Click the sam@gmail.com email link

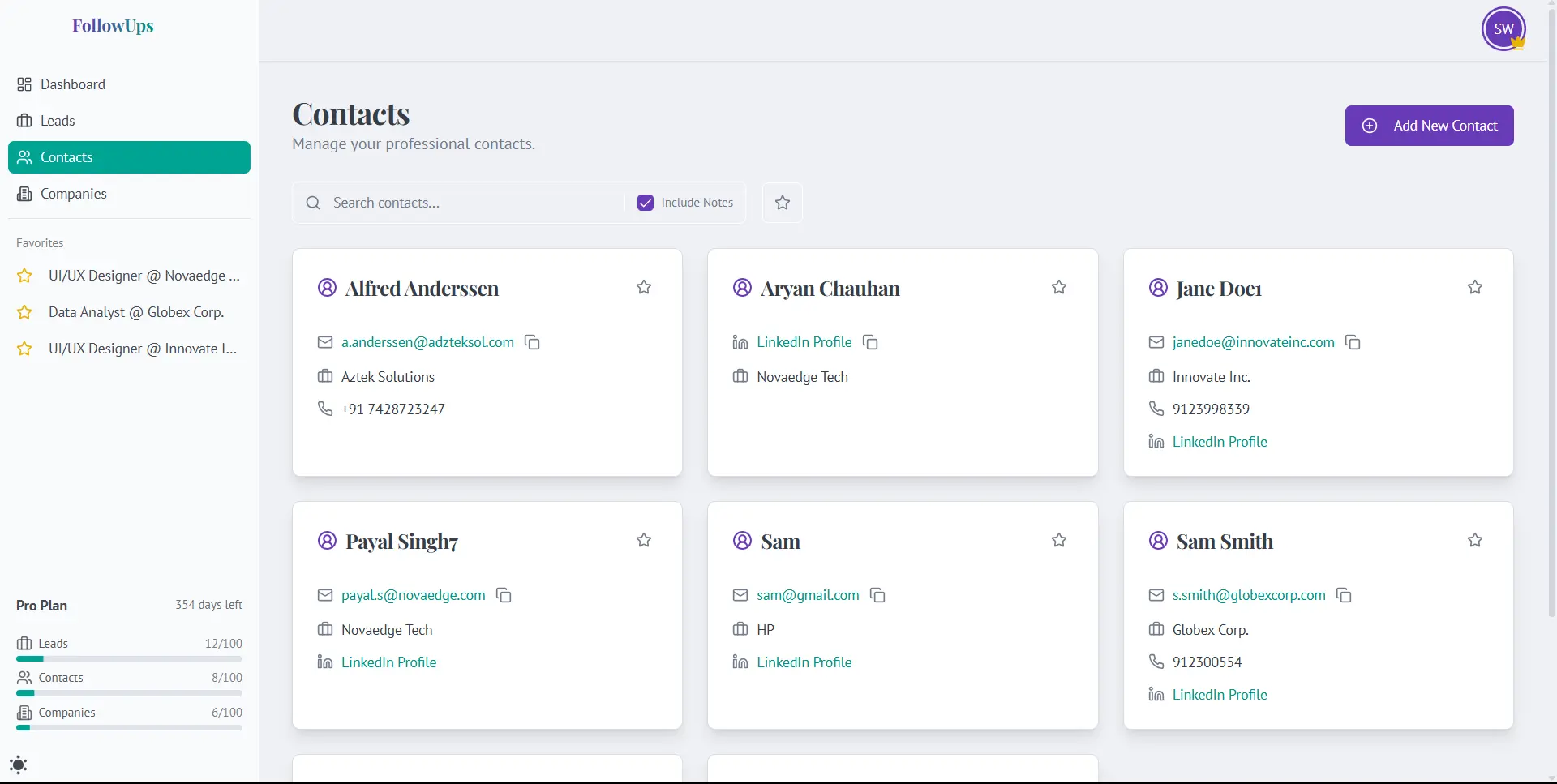click(x=808, y=595)
